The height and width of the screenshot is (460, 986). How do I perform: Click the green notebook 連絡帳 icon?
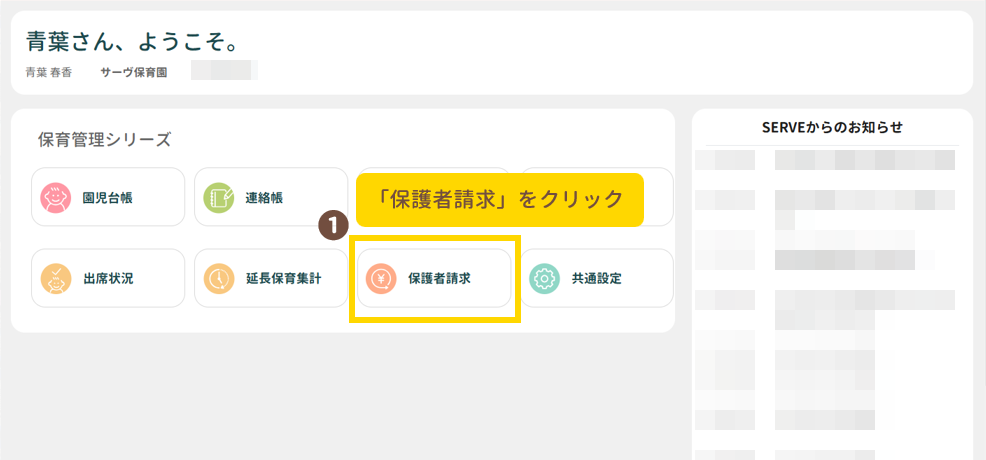(x=218, y=198)
